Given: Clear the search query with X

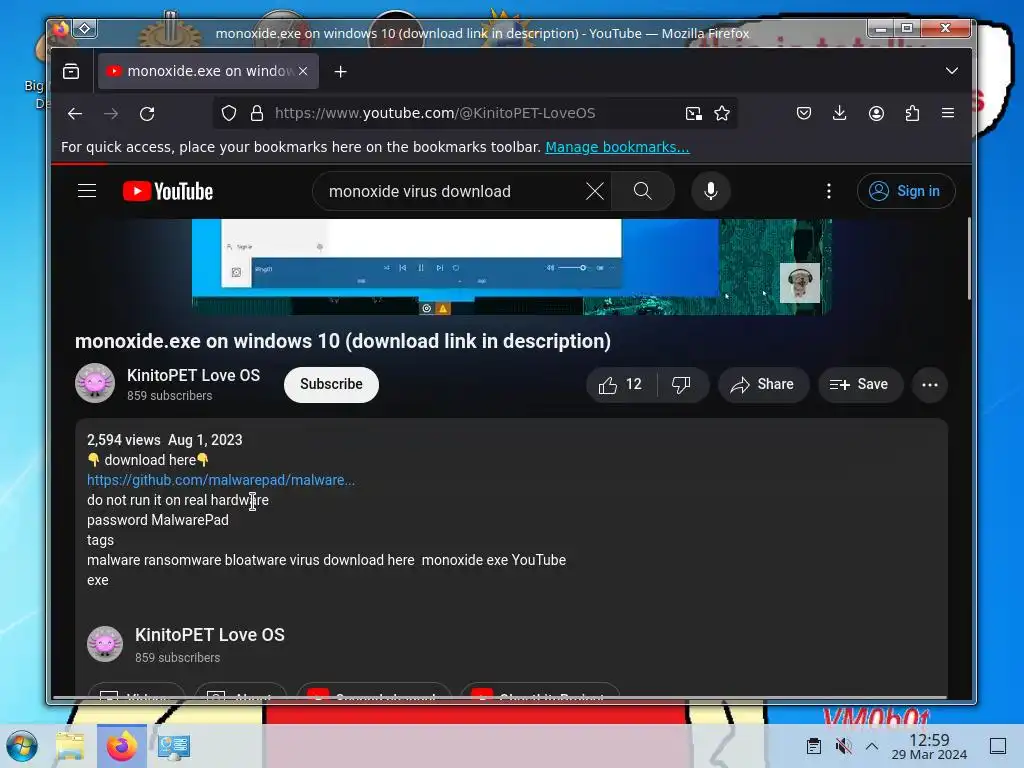Looking at the screenshot, I should click(x=594, y=191).
